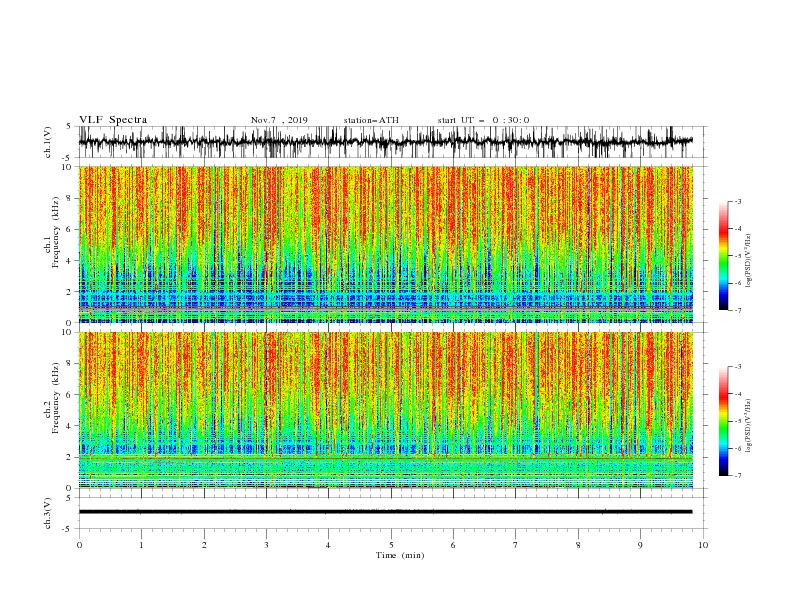The height and width of the screenshot is (612, 792).
Task: Click the "6" tick on the time axis
Action: point(453,545)
